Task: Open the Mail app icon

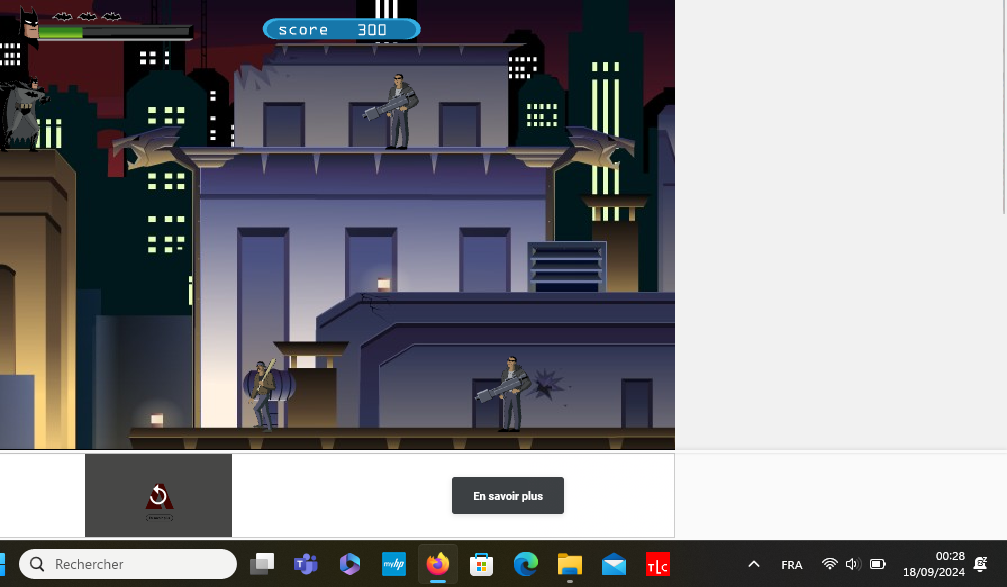Action: [x=614, y=564]
